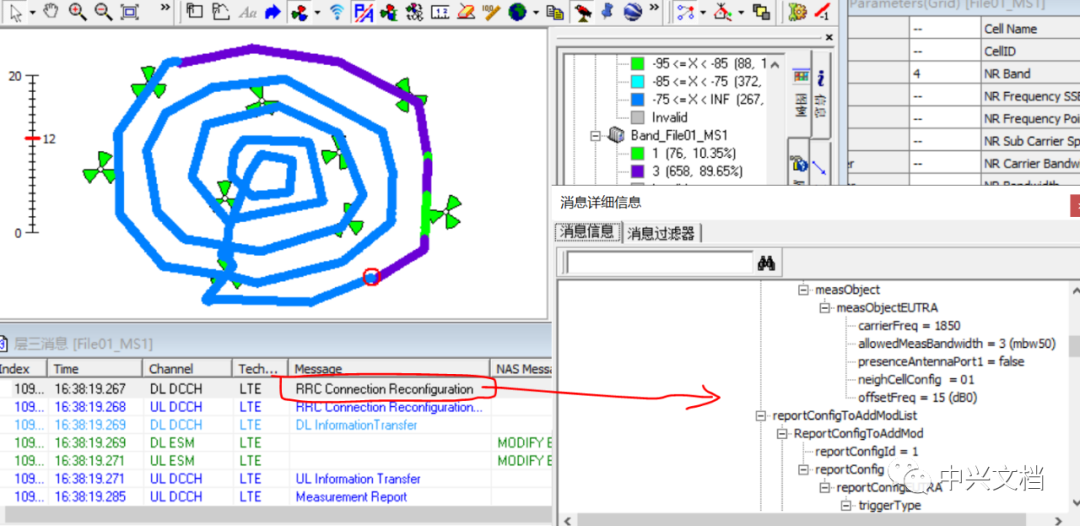Collapse the triggerType tree node

click(x=846, y=505)
